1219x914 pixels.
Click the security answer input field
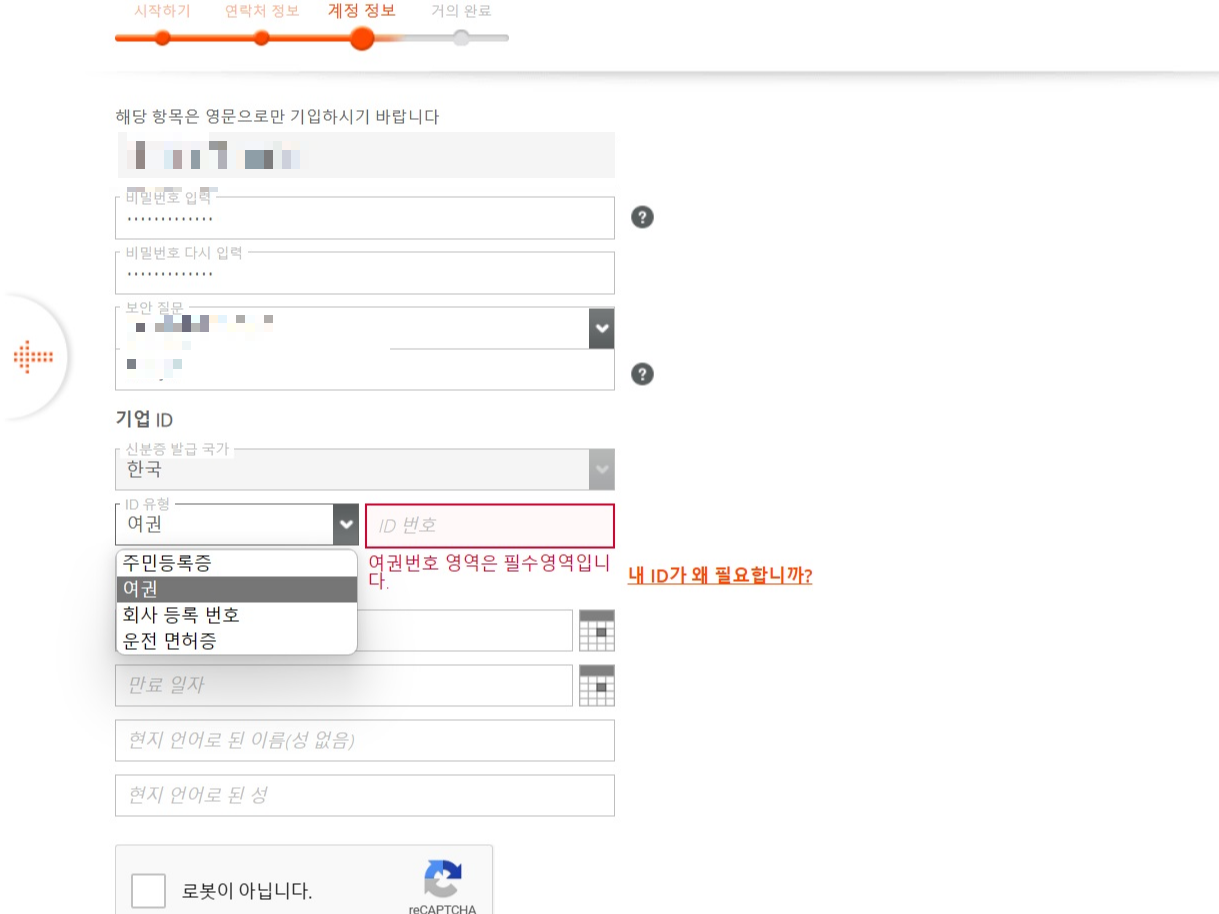click(365, 369)
